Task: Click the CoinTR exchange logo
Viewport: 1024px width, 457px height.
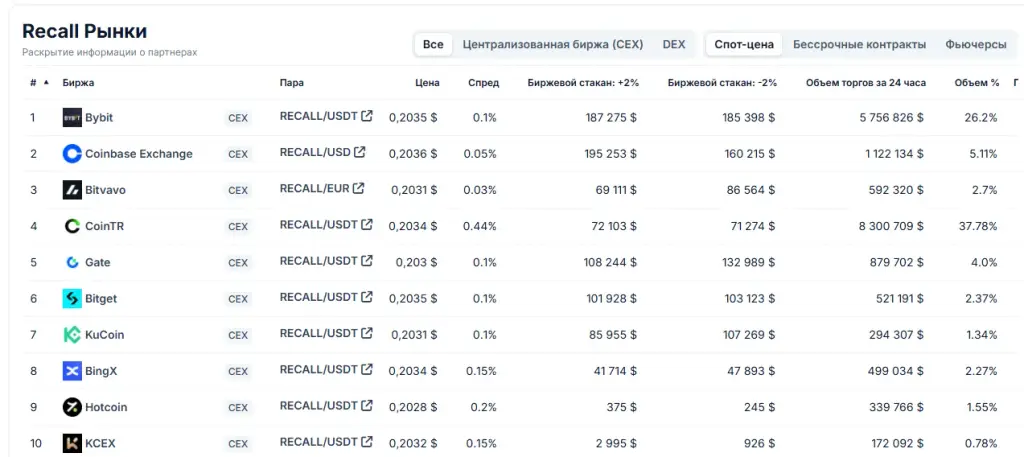Action: 72,227
